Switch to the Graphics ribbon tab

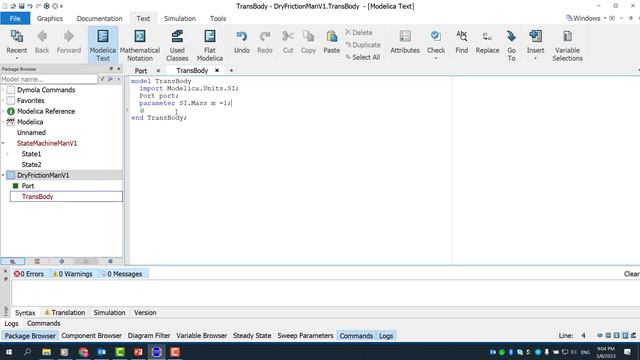pyautogui.click(x=50, y=18)
